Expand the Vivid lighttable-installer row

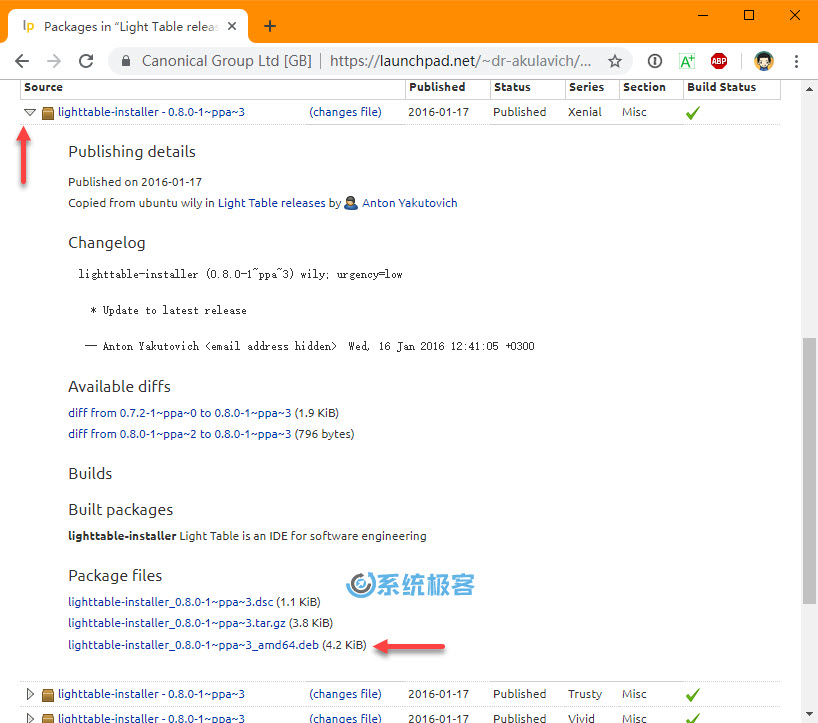pyautogui.click(x=30, y=718)
